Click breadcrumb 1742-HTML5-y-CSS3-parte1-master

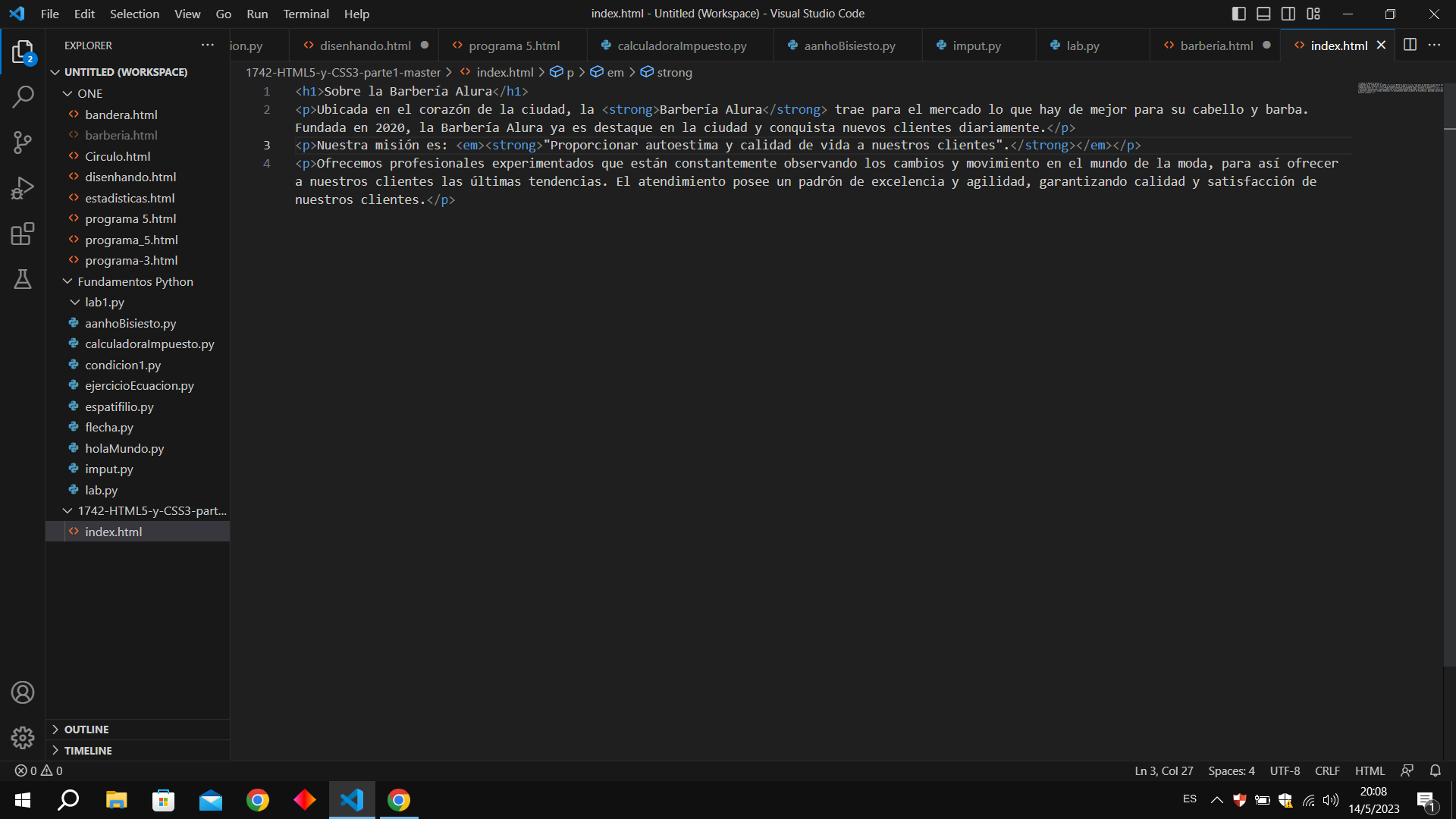point(343,72)
